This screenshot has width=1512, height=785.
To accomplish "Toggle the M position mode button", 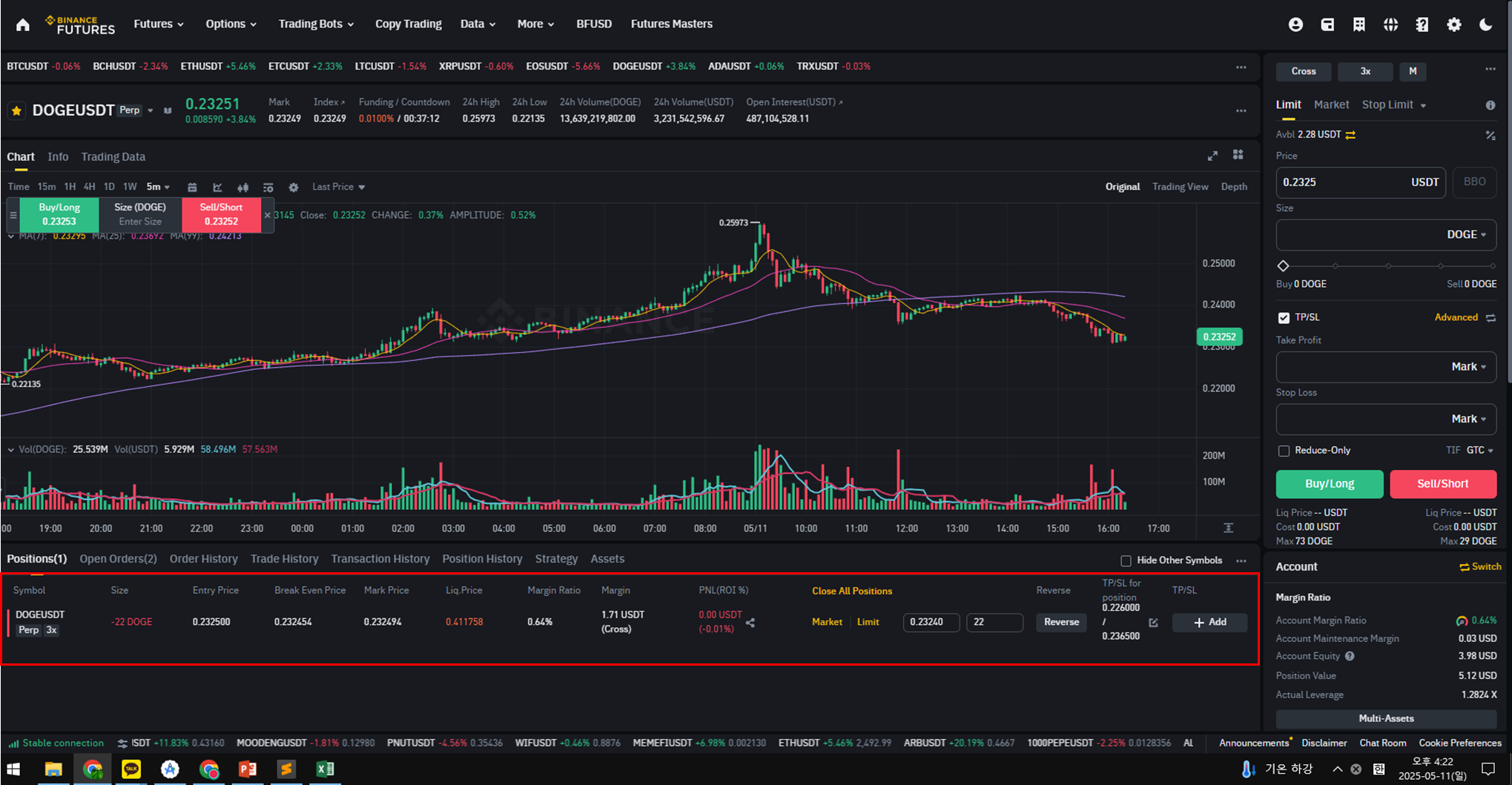I will [x=1413, y=71].
